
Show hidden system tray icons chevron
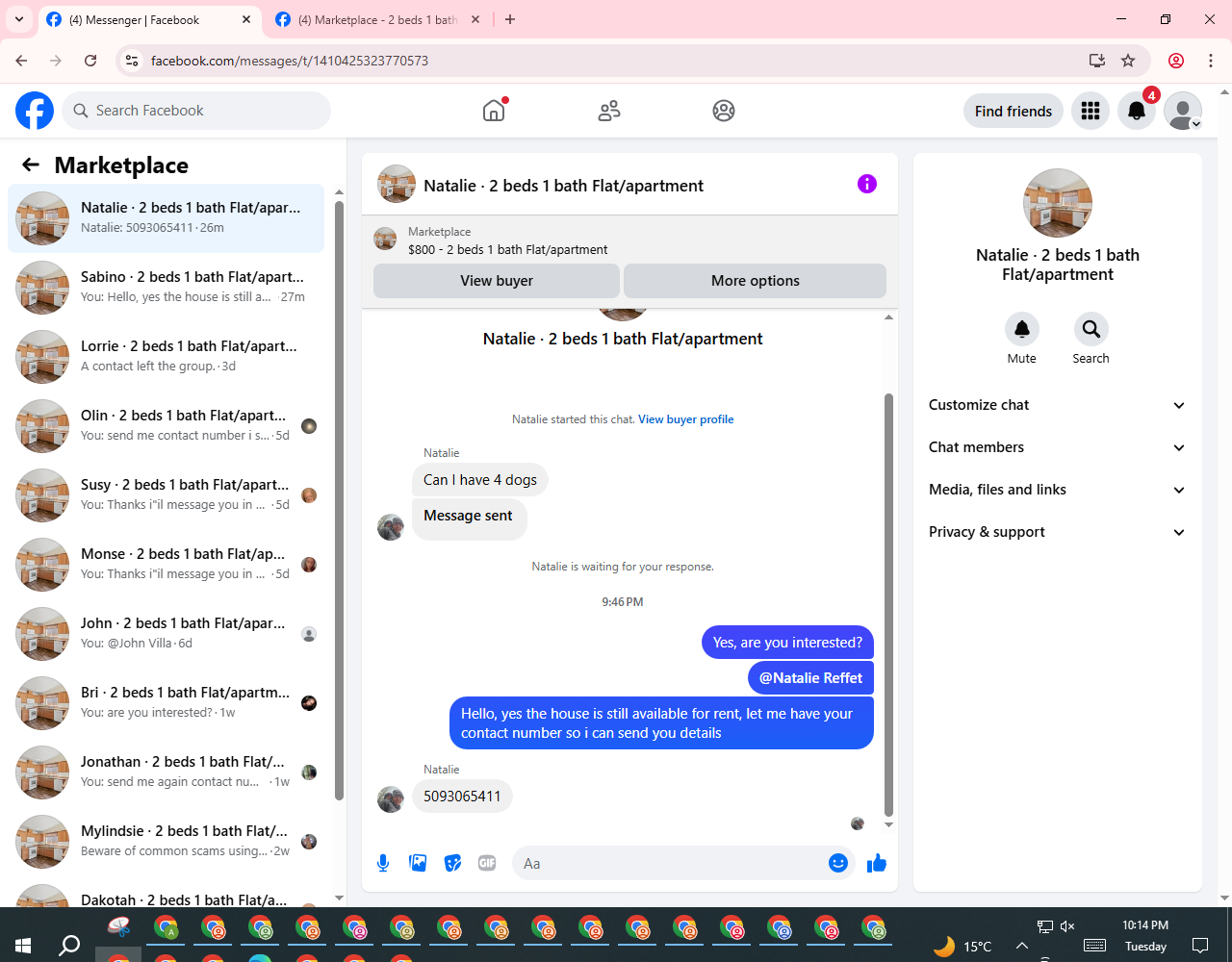[1022, 946]
